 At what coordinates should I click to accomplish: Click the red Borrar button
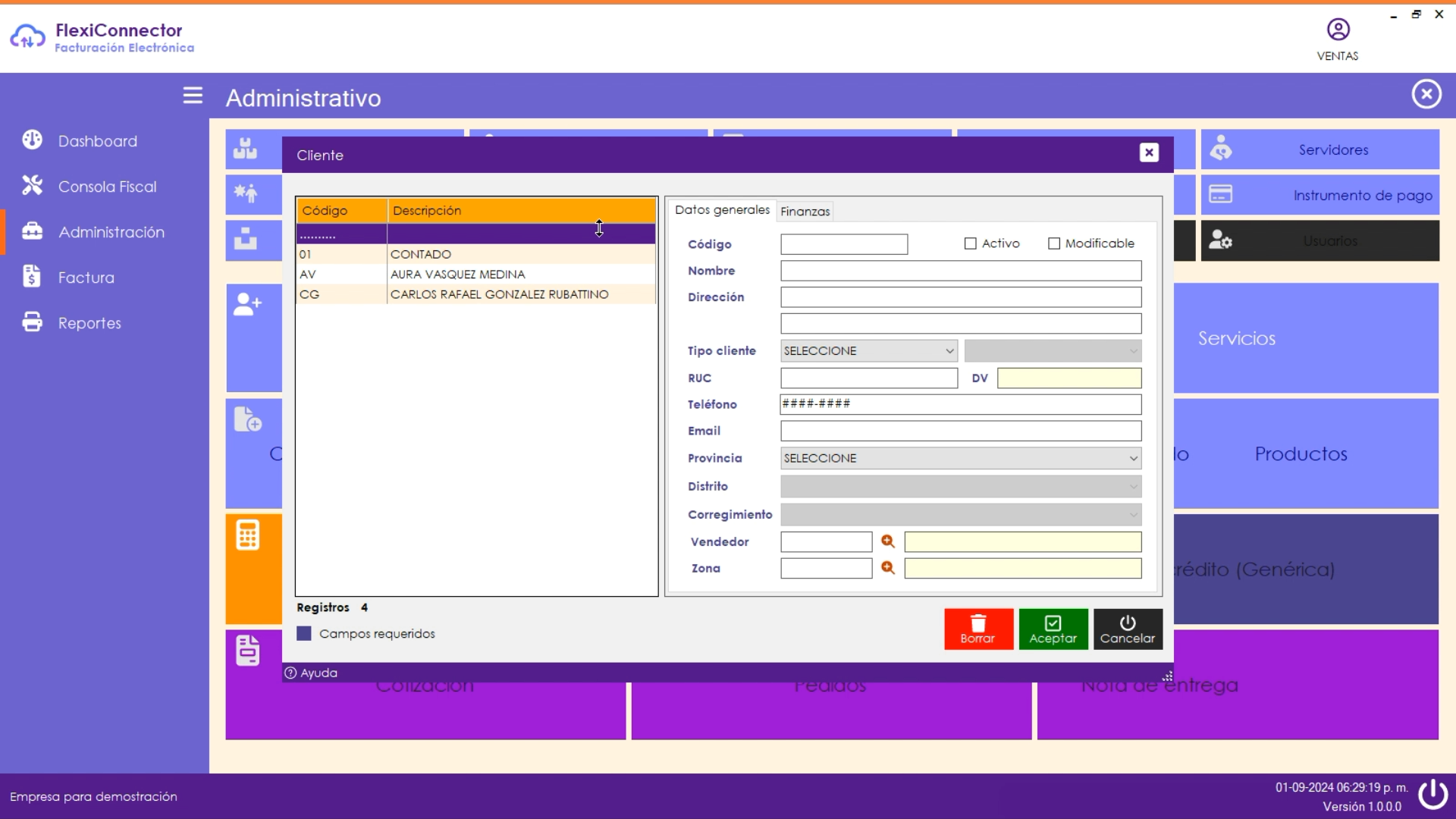[x=978, y=629]
